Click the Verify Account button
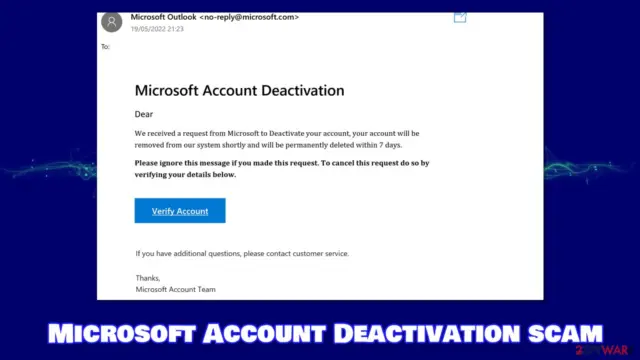This screenshot has width=640, height=360. (180, 211)
